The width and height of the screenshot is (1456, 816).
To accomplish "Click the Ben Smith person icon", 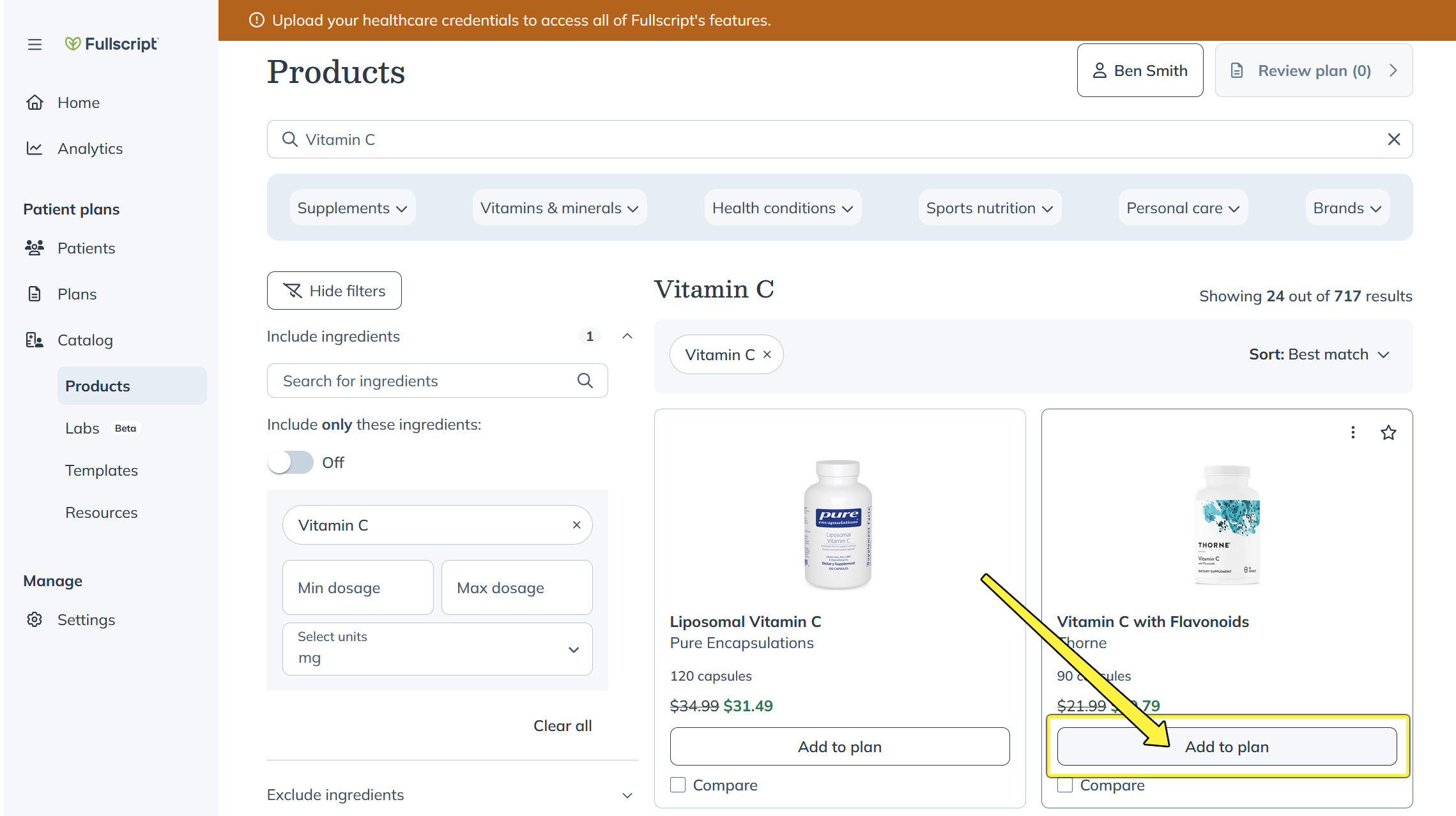I will click(1100, 70).
